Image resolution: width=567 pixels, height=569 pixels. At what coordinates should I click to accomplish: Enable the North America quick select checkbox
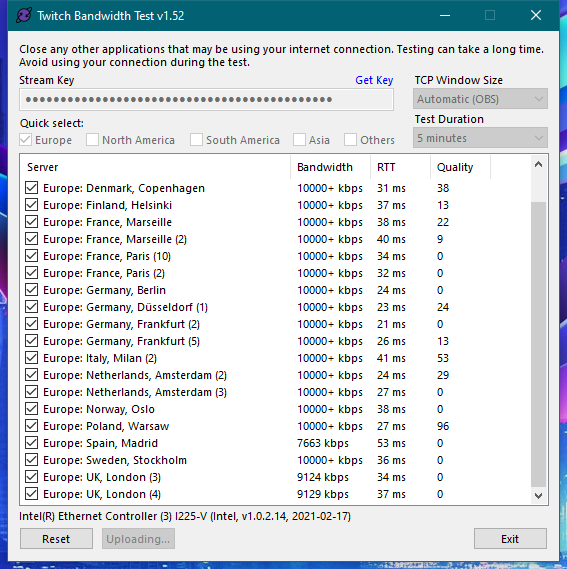pyautogui.click(x=93, y=140)
